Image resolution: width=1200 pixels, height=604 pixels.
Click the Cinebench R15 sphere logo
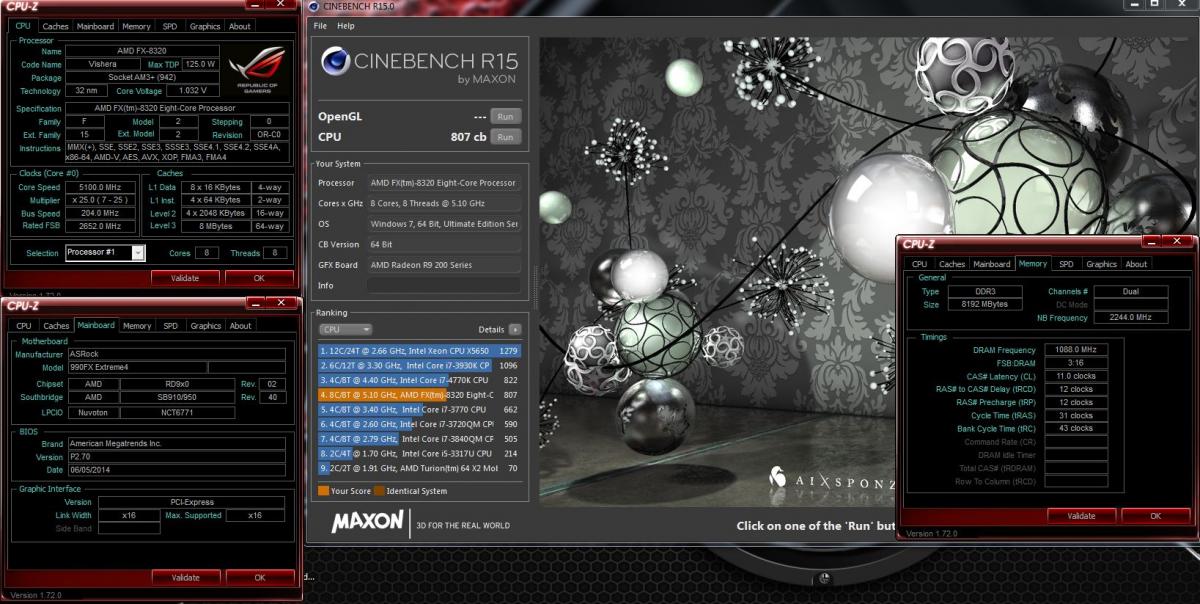pos(335,61)
